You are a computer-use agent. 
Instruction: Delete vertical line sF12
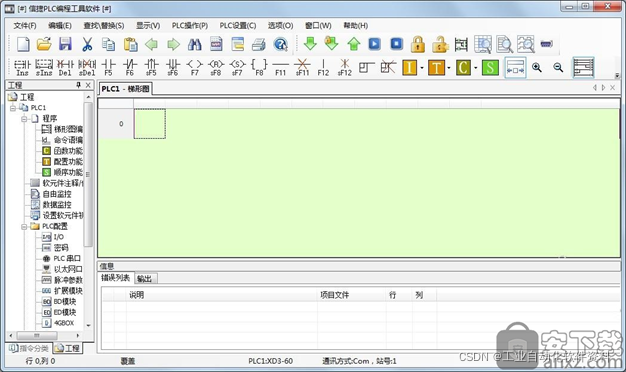345,67
